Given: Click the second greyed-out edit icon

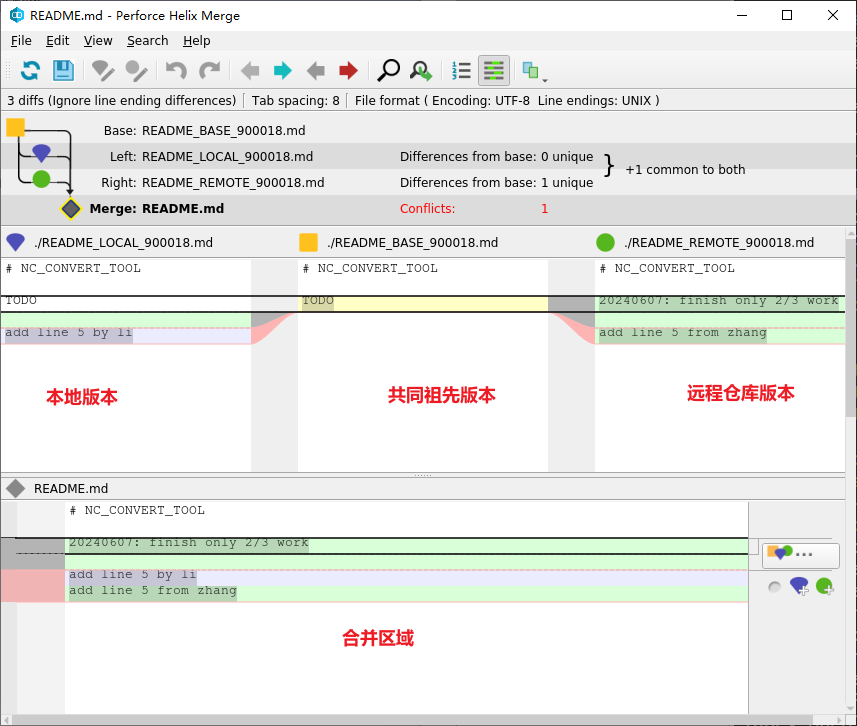Looking at the screenshot, I should click(136, 71).
